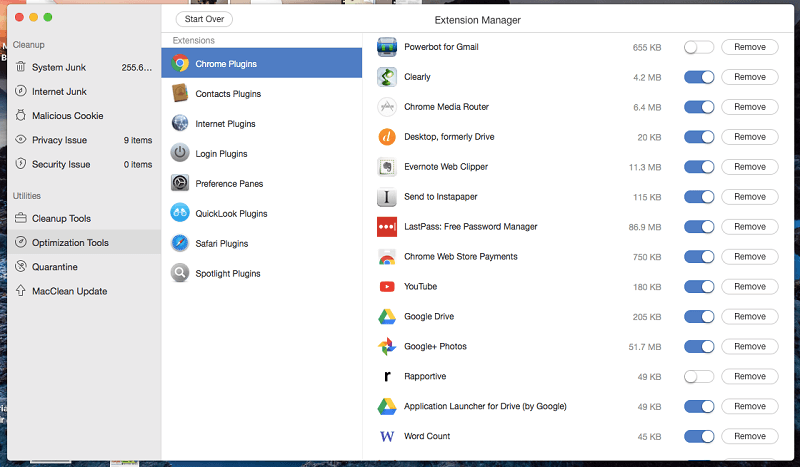Viewport: 800px width, 467px height.
Task: Click the System Junk trash icon
Action: (x=20, y=67)
